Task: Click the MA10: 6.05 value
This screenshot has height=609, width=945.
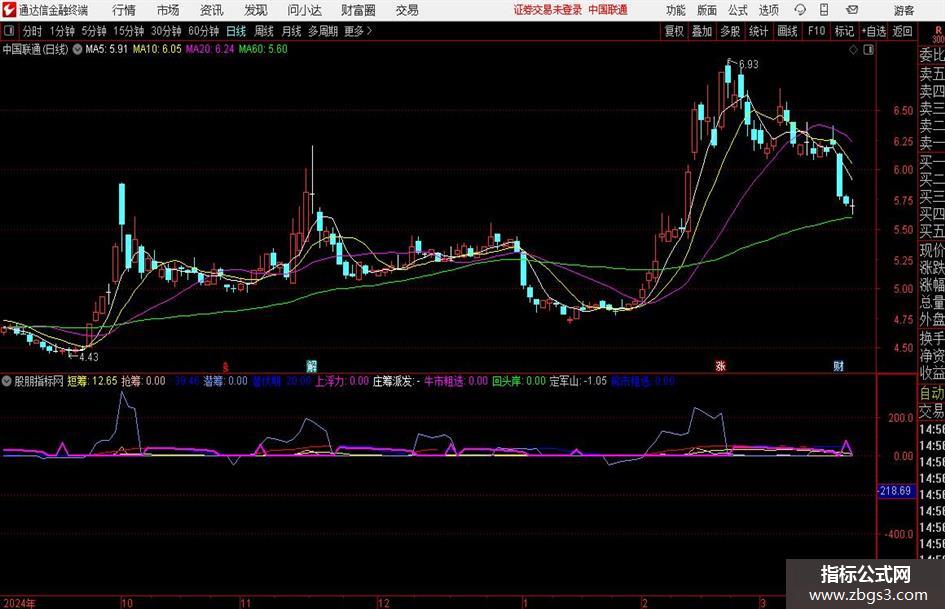Action: click(157, 49)
